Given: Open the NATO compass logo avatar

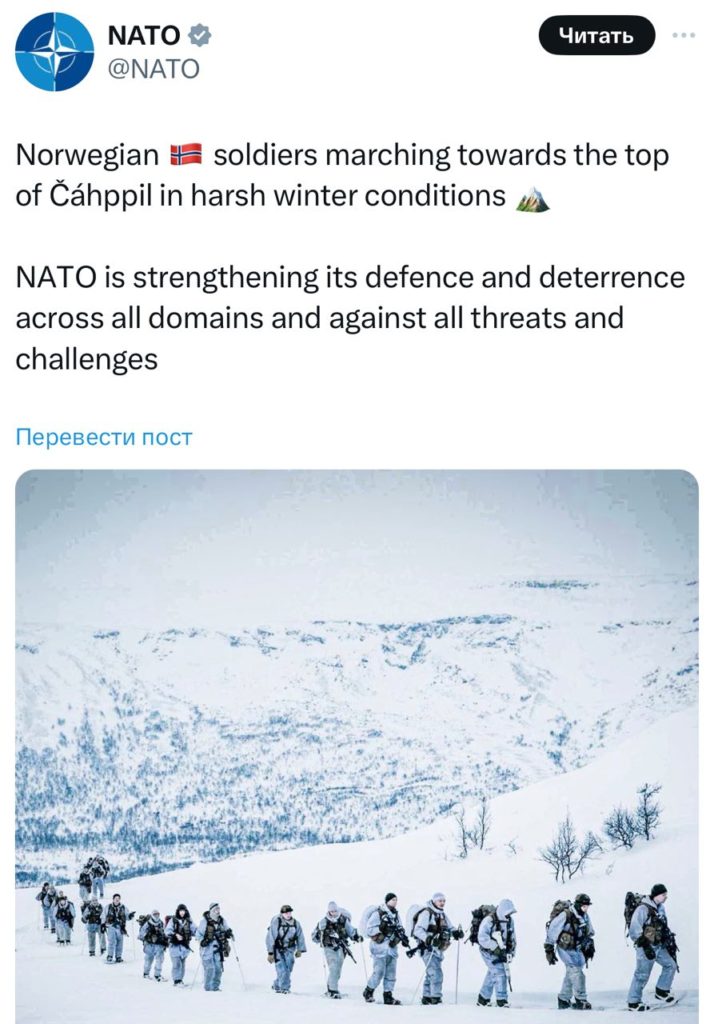Looking at the screenshot, I should click(54, 52).
